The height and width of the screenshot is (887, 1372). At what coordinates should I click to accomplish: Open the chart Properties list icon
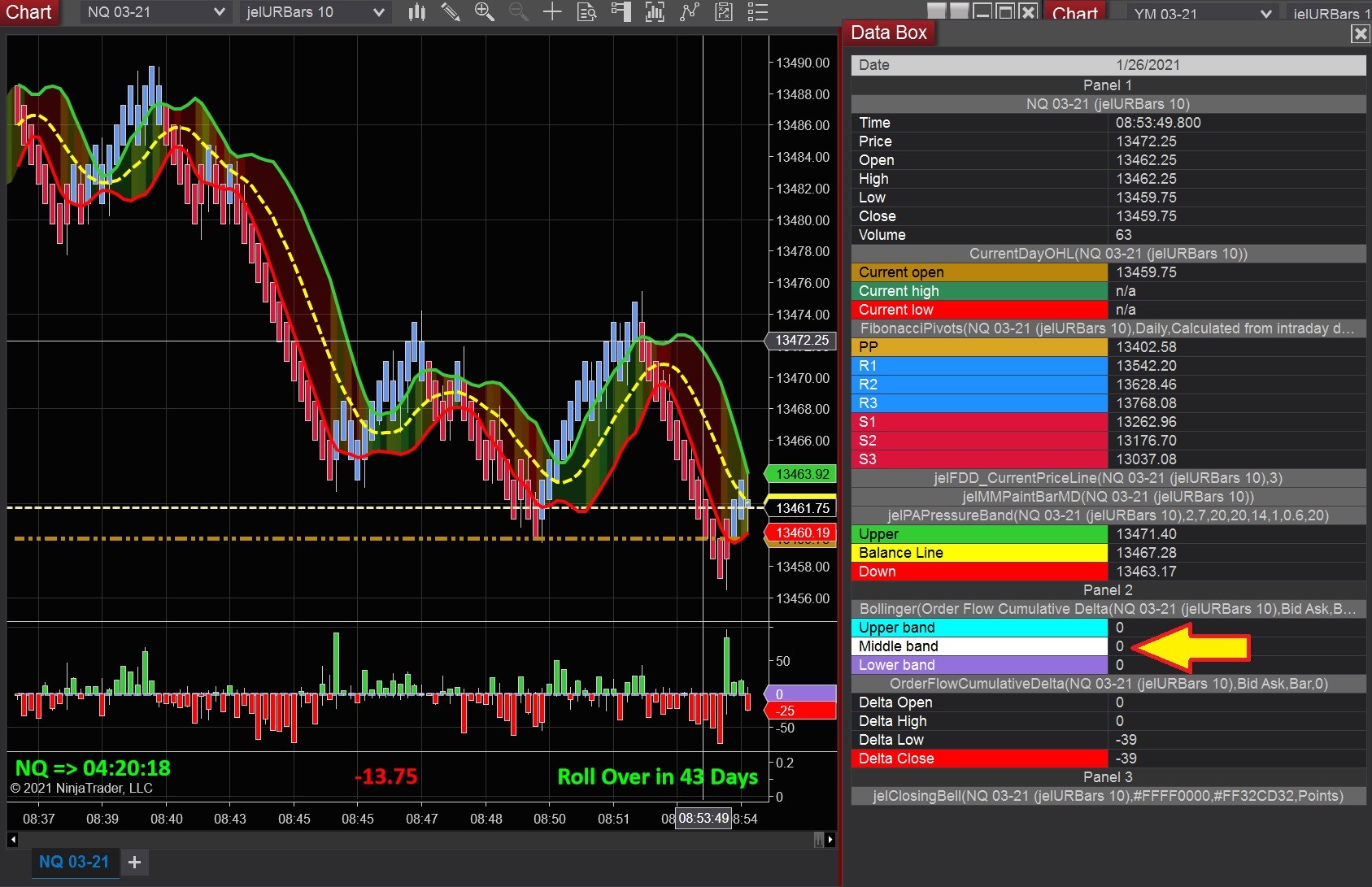[x=757, y=12]
